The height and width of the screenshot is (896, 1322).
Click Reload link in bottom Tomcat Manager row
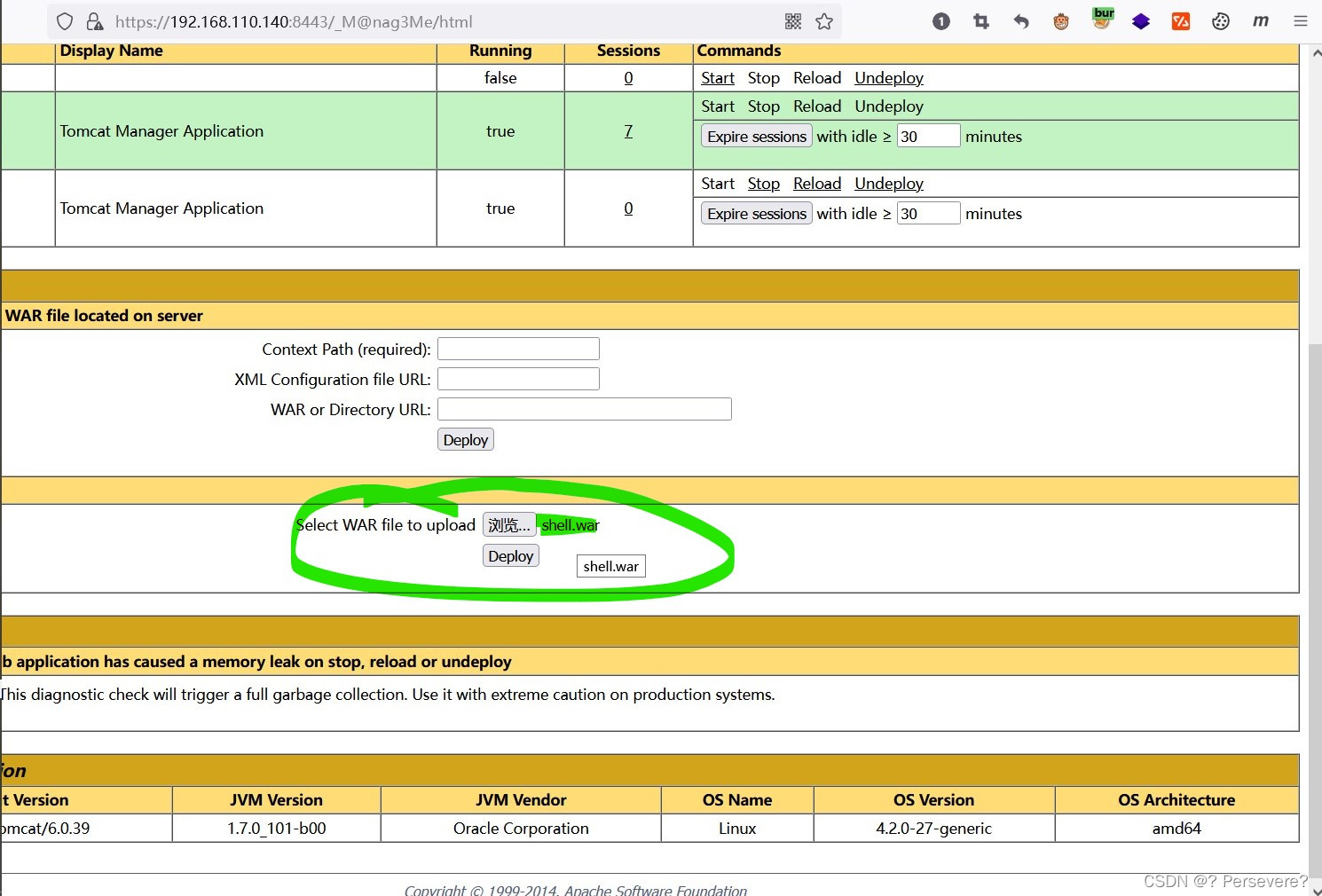(x=817, y=184)
